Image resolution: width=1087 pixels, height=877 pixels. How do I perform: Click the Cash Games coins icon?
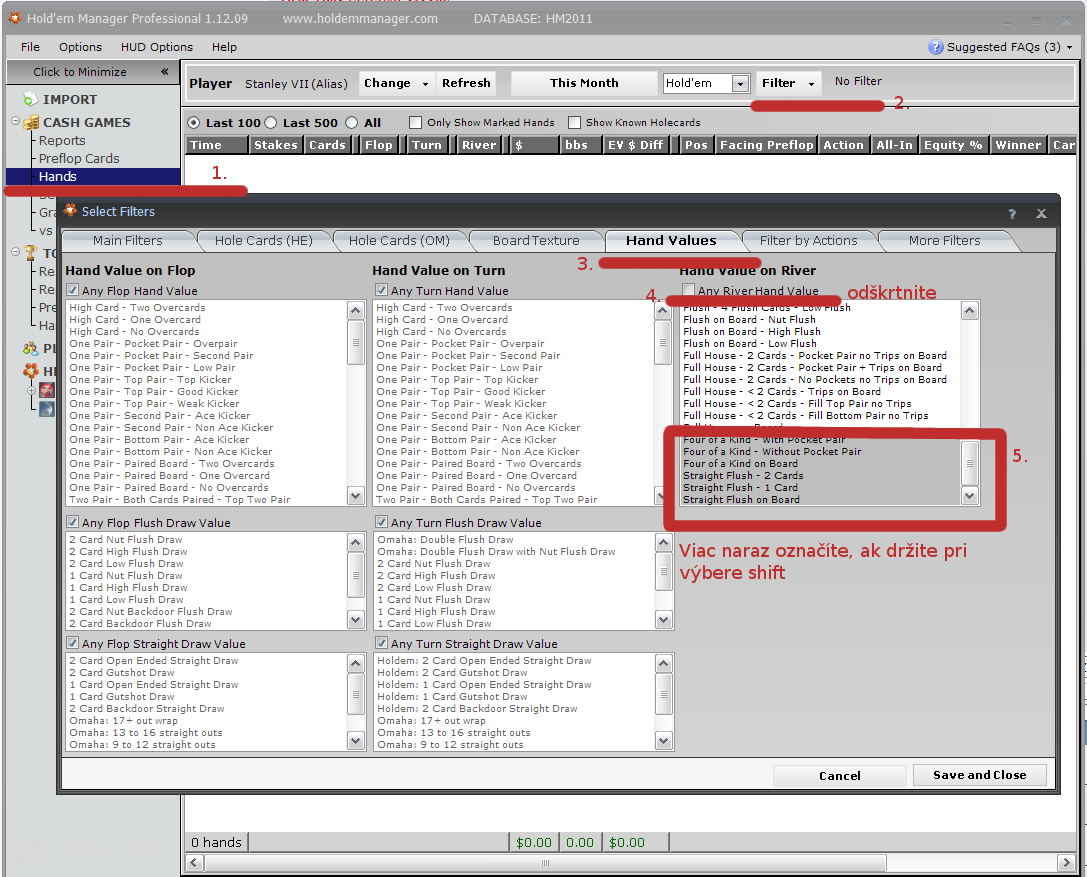tap(30, 122)
